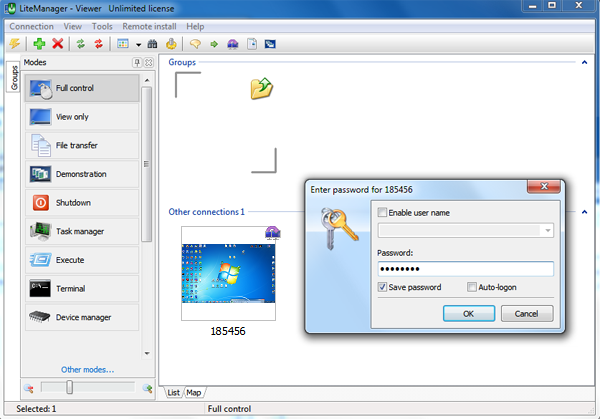Viewport: 600px width, 419px height.
Task: Tick the Enable user name checkbox
Action: coord(382,212)
